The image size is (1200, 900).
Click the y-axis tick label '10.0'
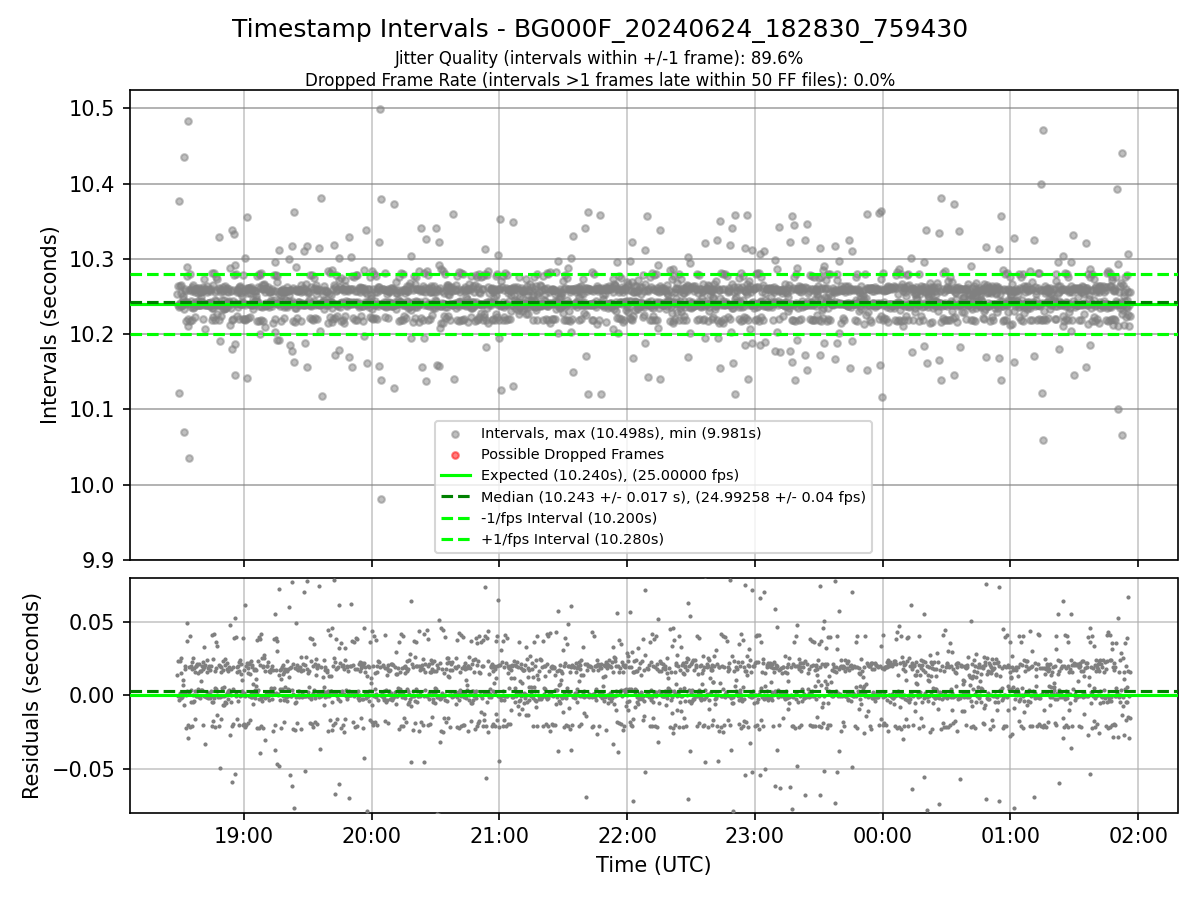(x=92, y=485)
